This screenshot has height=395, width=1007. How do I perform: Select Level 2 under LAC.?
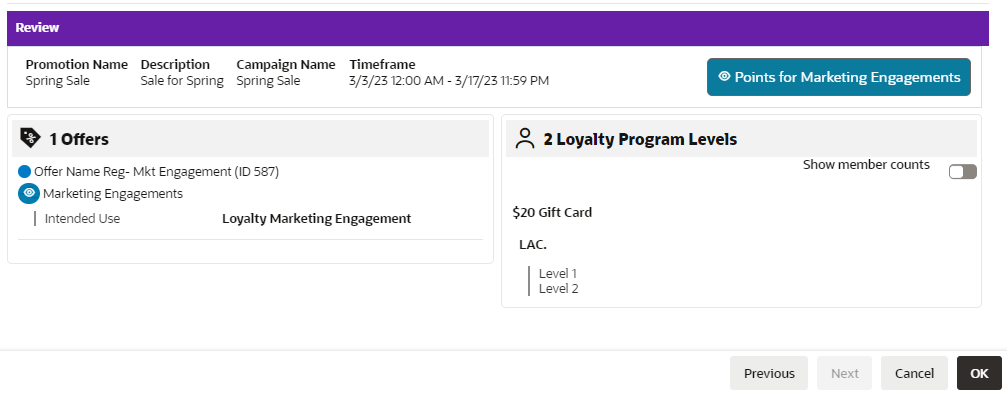pyautogui.click(x=558, y=288)
